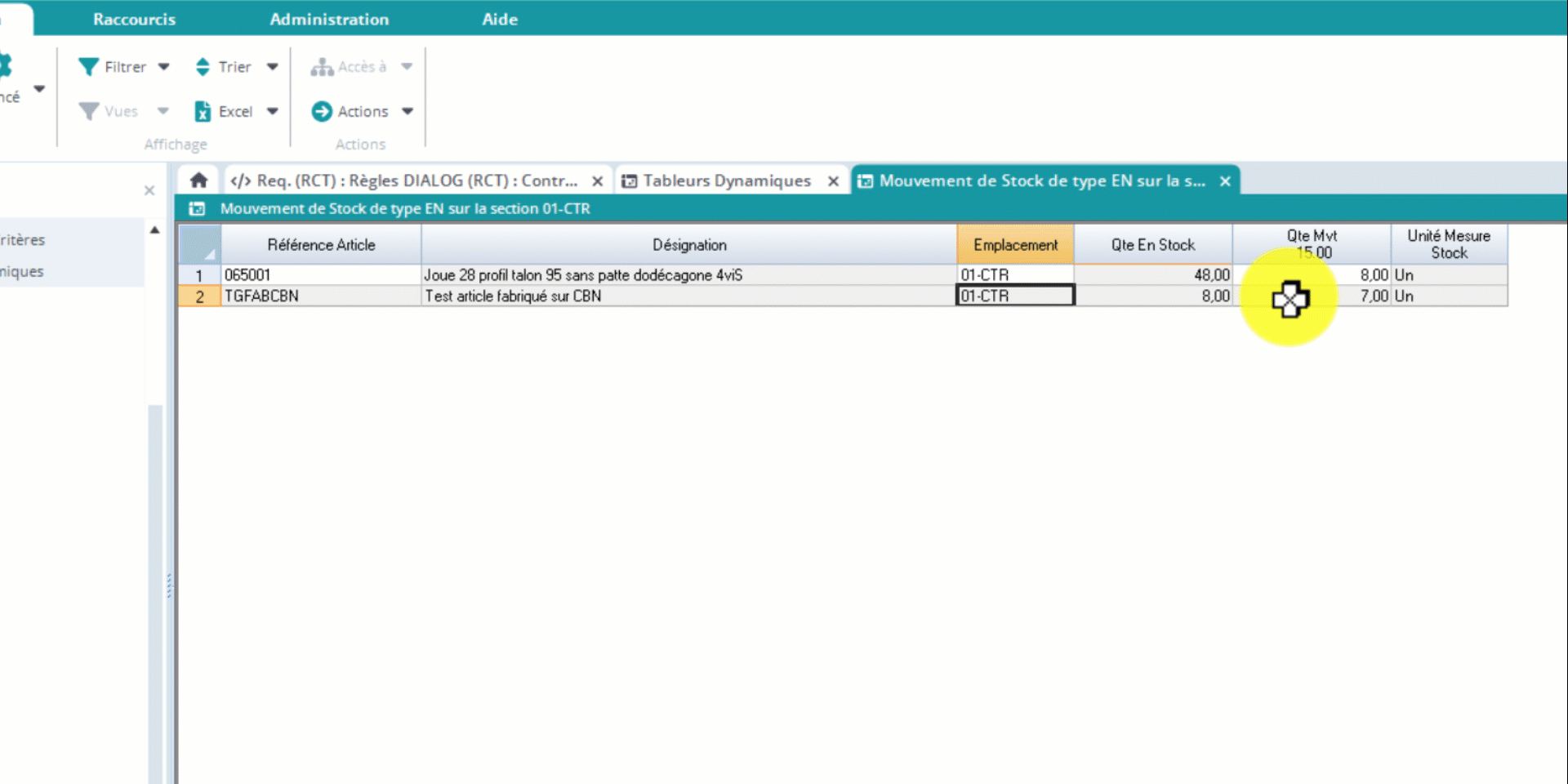
Task: Click the Excel export icon
Action: (203, 111)
